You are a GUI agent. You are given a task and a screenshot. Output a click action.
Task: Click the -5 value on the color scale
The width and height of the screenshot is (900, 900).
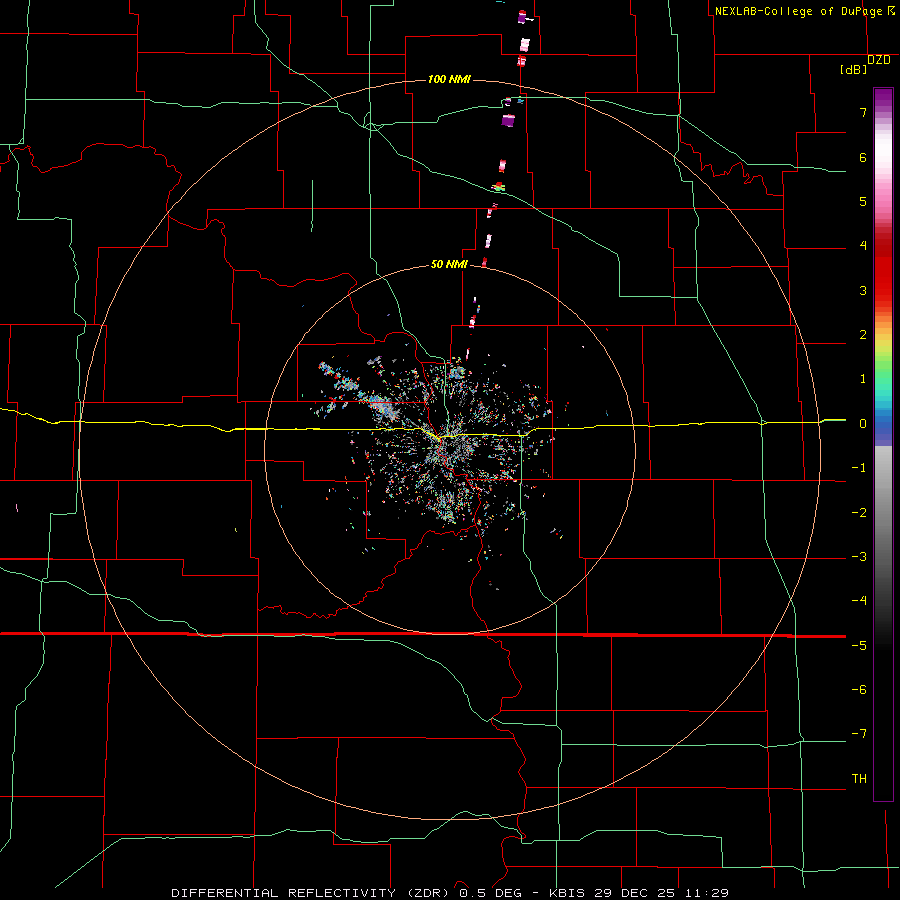point(859,646)
